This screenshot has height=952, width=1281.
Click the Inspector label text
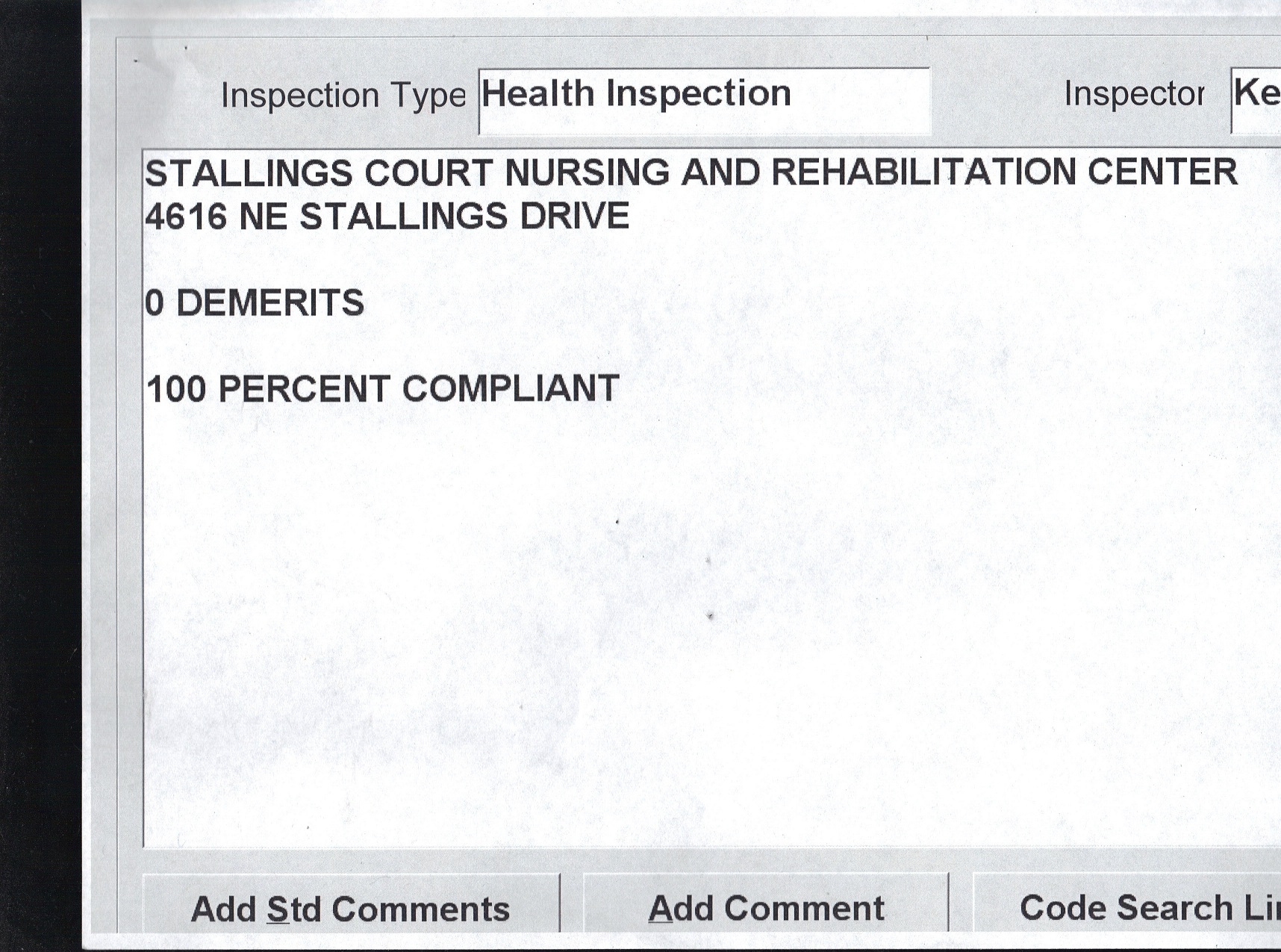coord(1133,94)
